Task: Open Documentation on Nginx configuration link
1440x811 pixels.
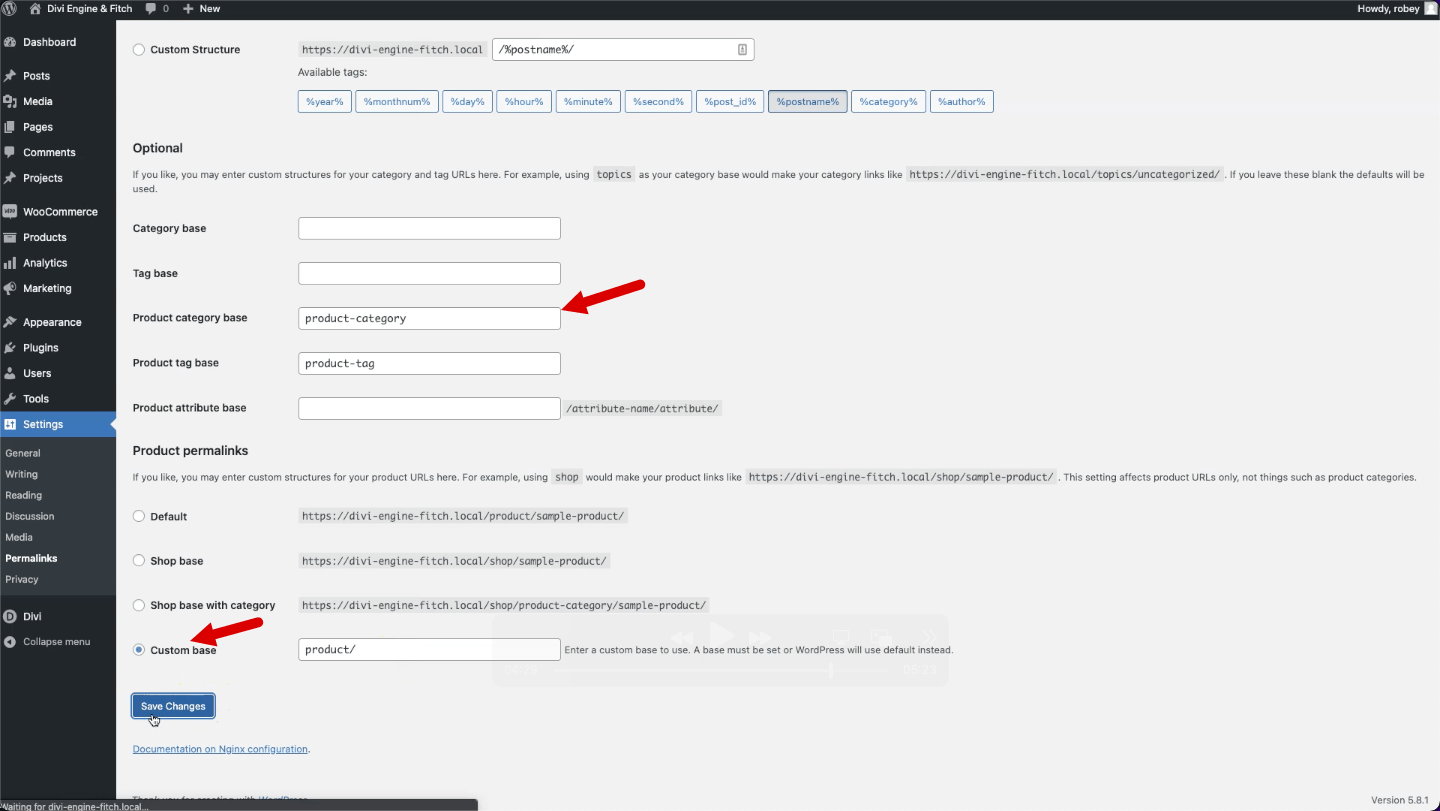Action: tap(220, 749)
